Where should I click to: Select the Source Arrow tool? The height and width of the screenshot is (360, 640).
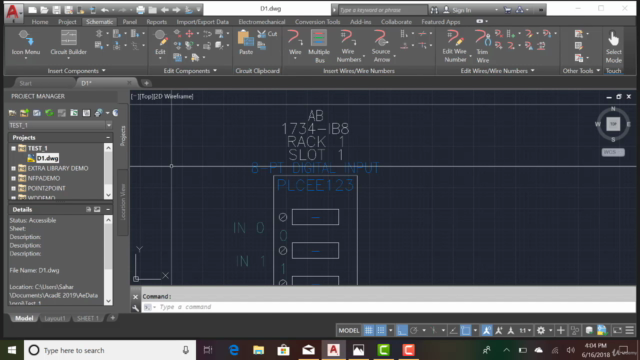click(381, 47)
